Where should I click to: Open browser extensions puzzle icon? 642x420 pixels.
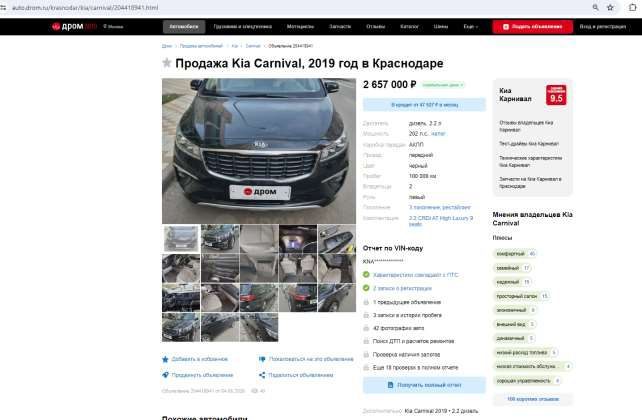(633, 7)
